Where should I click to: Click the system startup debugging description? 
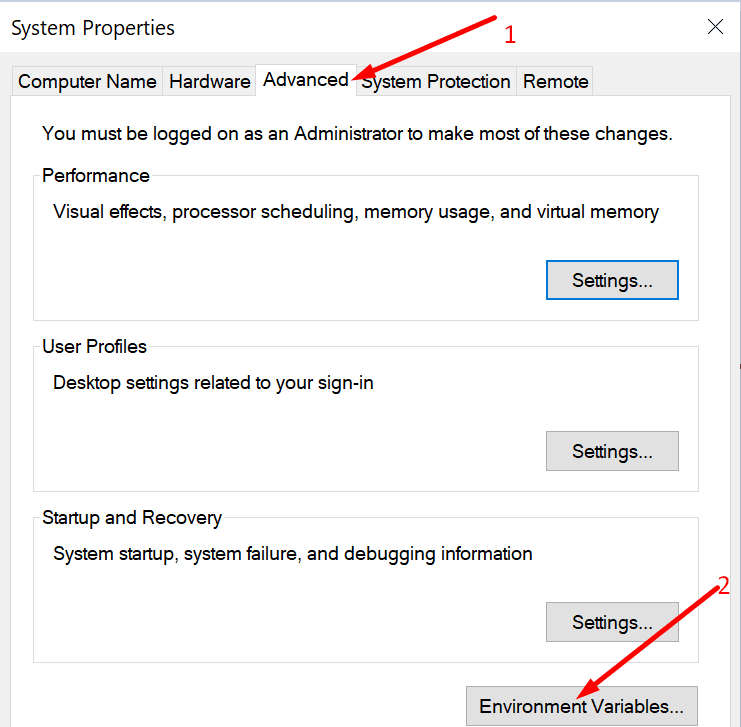pos(293,554)
